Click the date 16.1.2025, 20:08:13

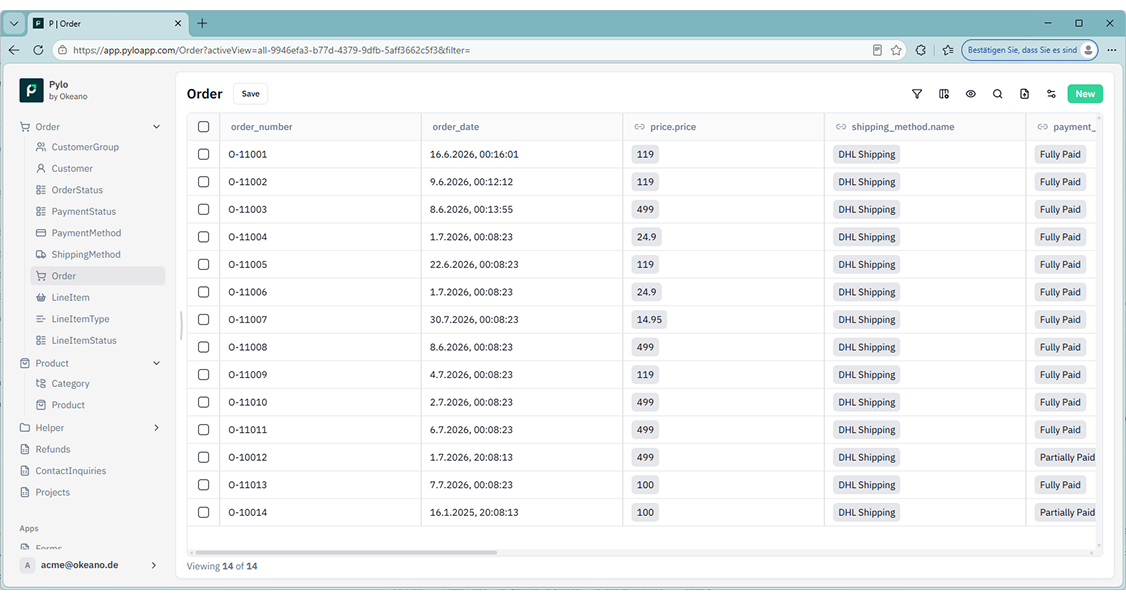[474, 512]
